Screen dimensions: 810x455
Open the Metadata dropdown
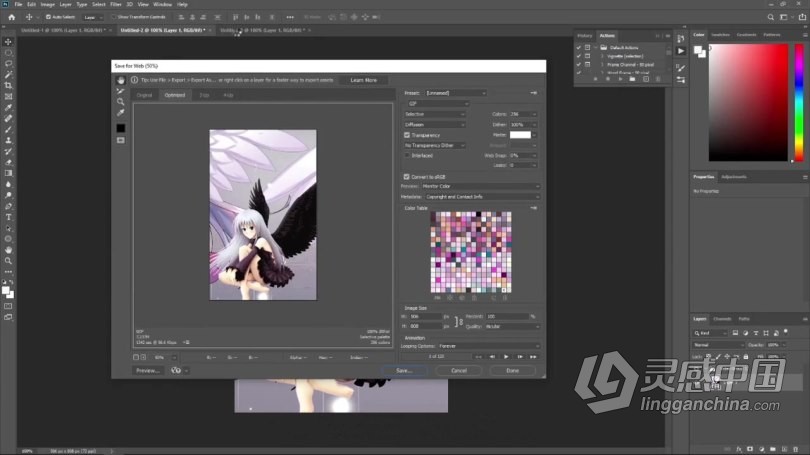coord(482,197)
